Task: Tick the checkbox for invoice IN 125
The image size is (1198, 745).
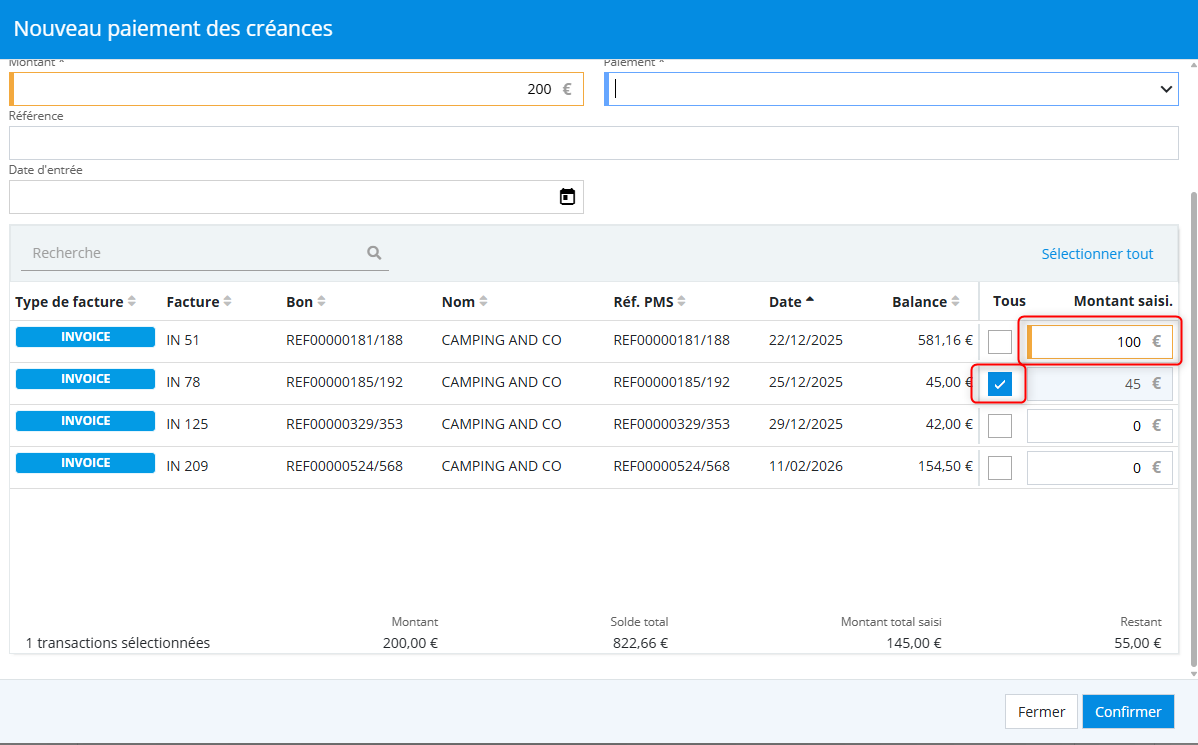Action: point(999,426)
